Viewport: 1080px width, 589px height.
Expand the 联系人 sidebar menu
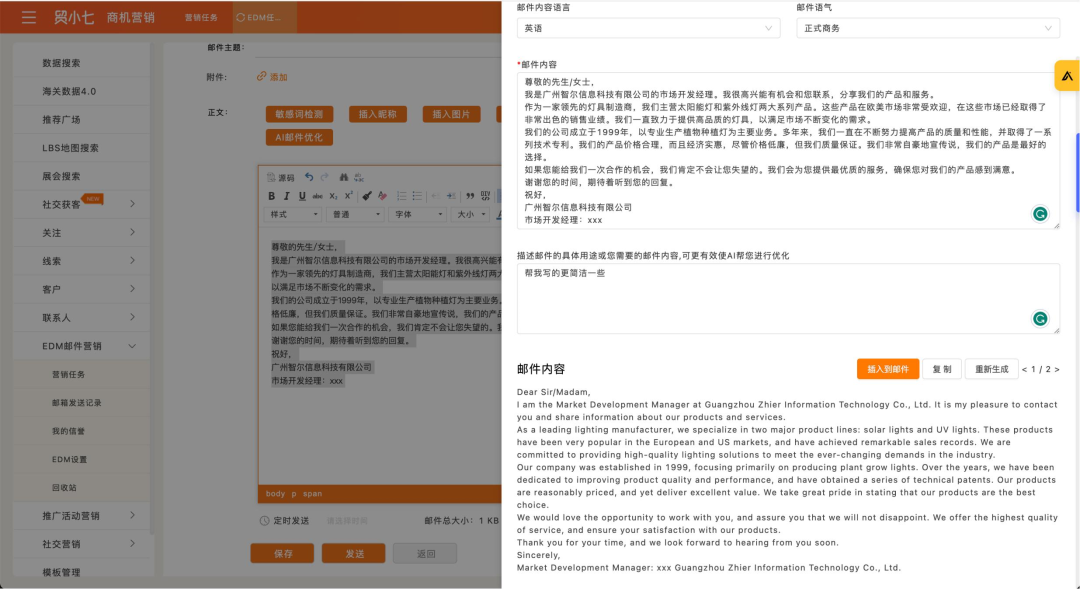tap(81, 317)
